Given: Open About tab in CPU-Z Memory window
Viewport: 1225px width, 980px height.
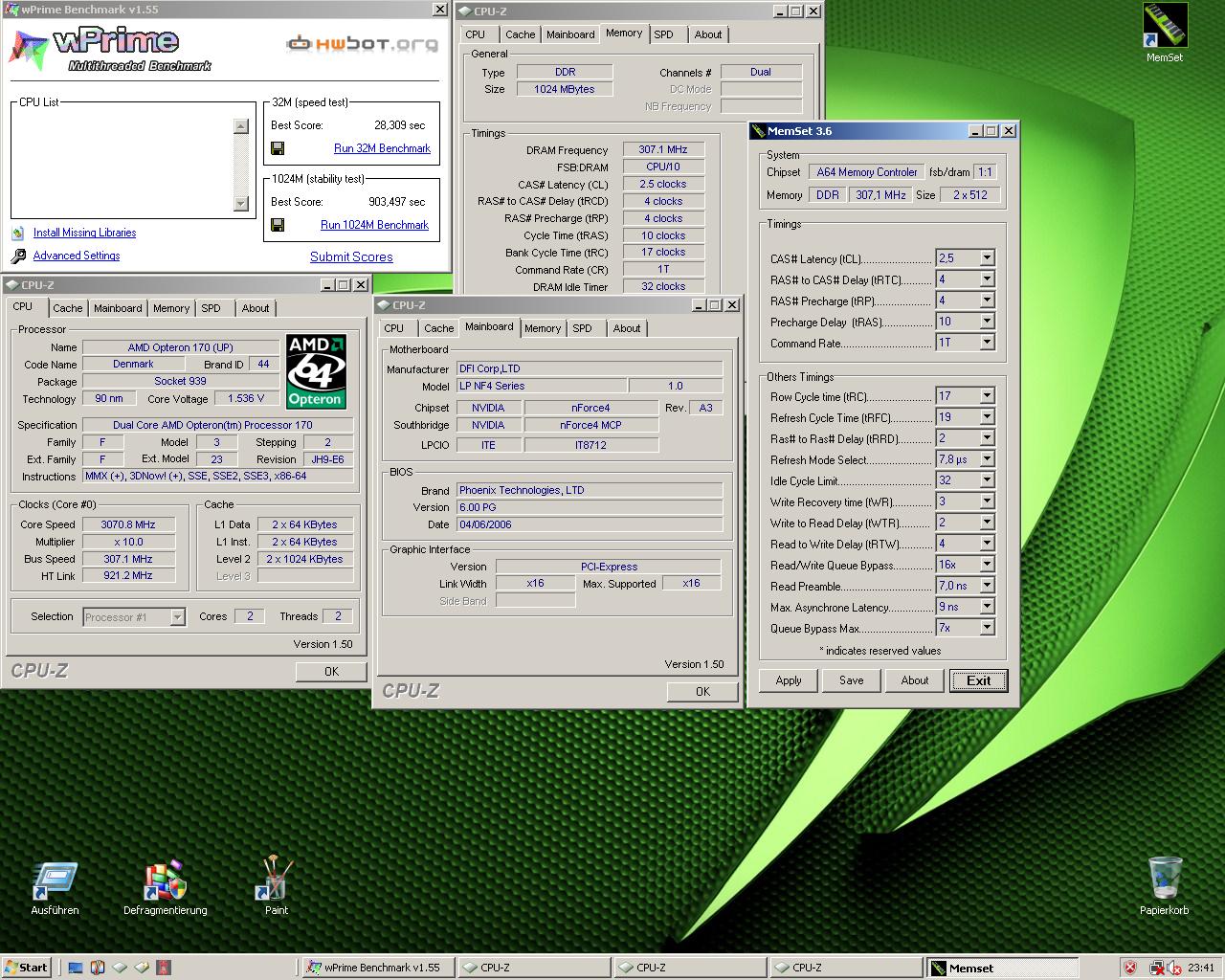Looking at the screenshot, I should [708, 34].
